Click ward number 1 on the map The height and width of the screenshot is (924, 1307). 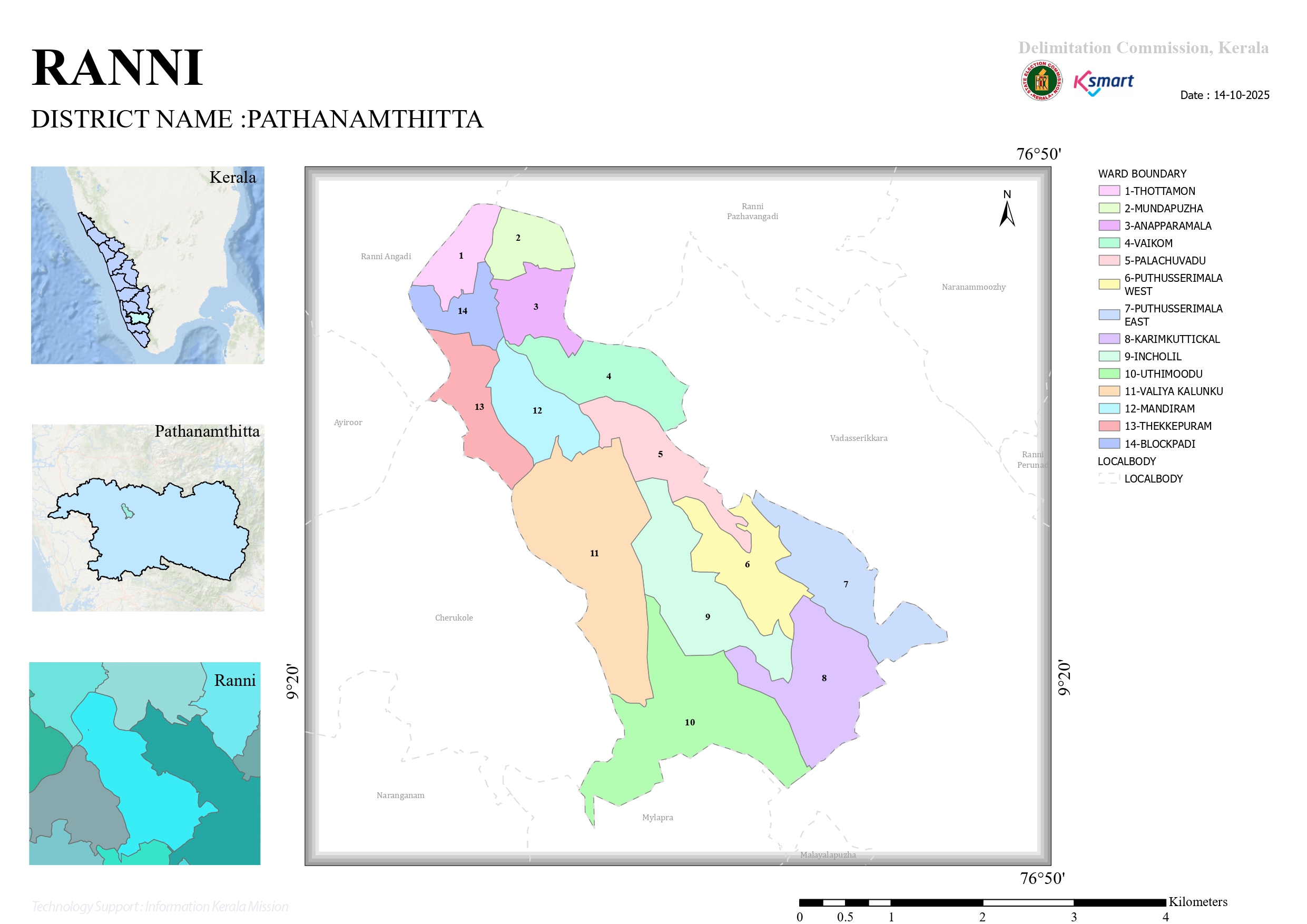[461, 255]
